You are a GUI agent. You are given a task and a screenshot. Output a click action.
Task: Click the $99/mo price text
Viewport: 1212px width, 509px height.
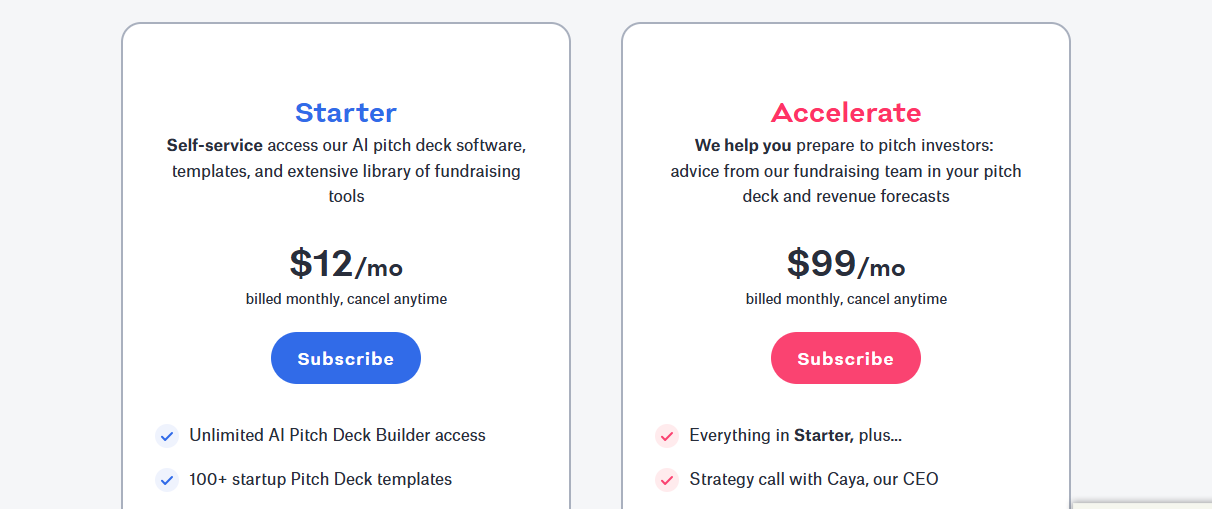846,264
